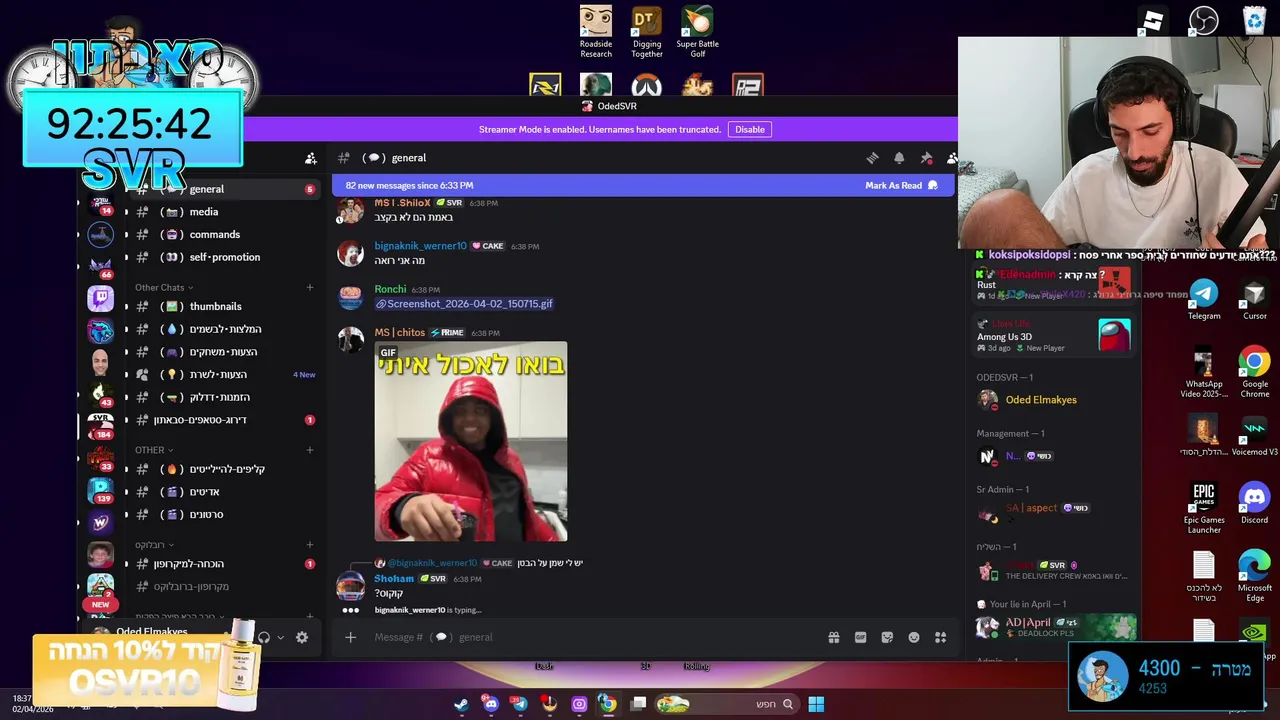Collapse the OTHER category

[154, 450]
